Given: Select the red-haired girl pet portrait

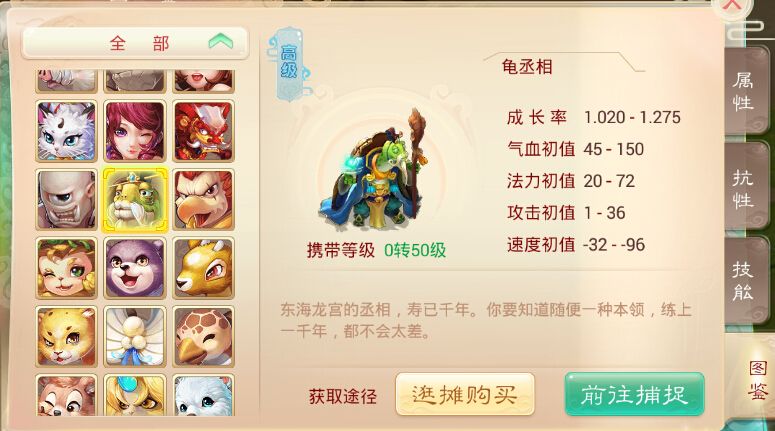Looking at the screenshot, I should pos(134,131).
